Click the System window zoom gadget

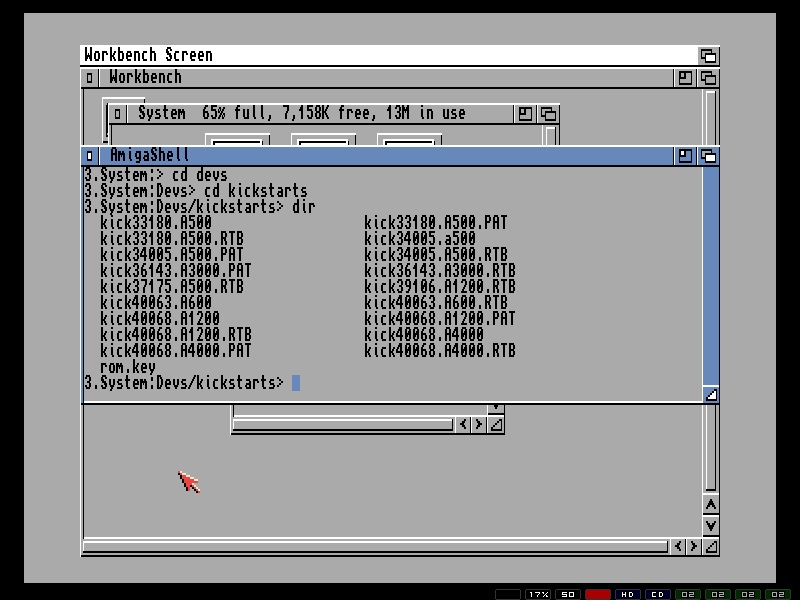(x=525, y=113)
